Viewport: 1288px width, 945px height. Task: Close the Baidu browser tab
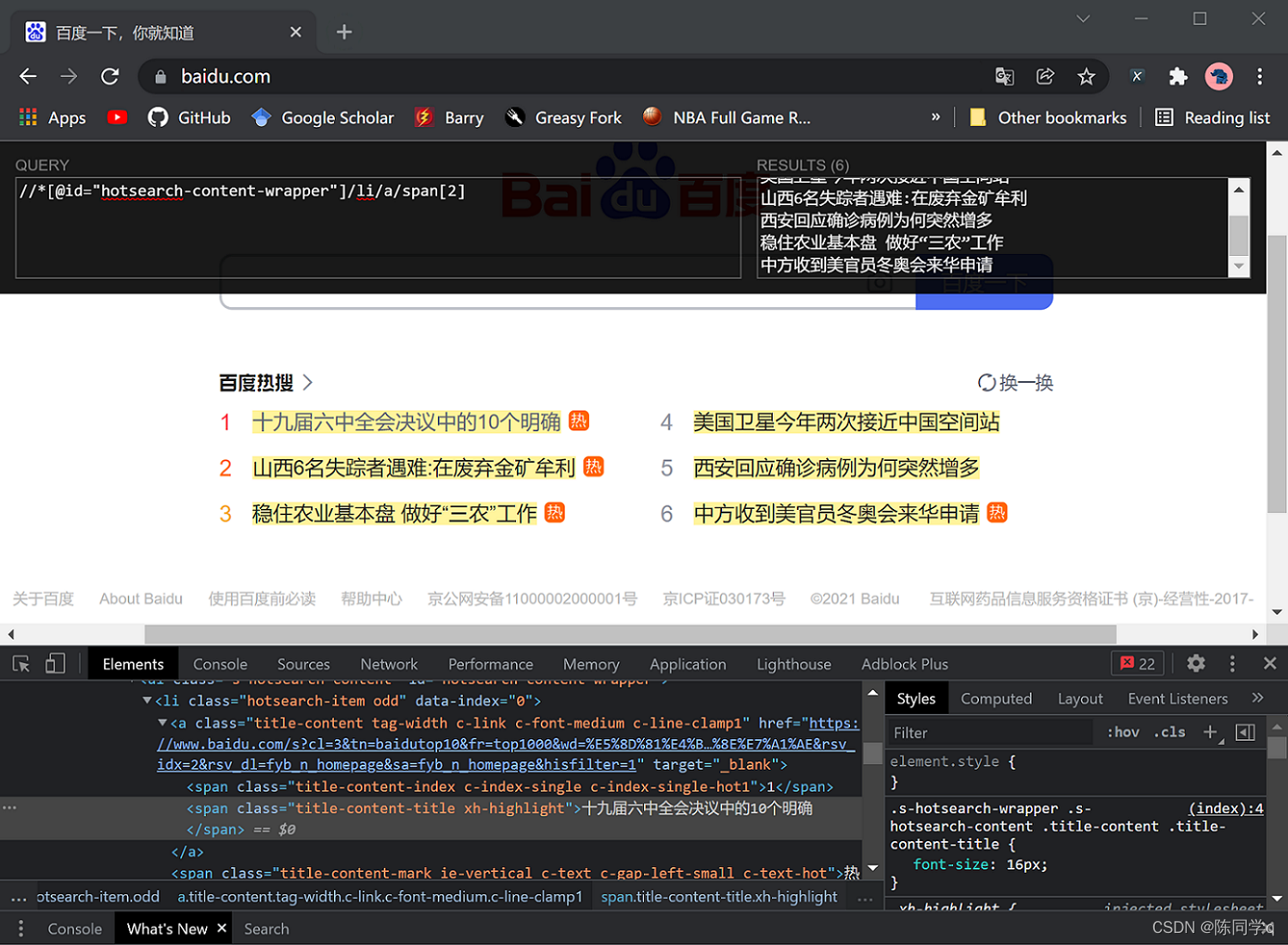295,32
